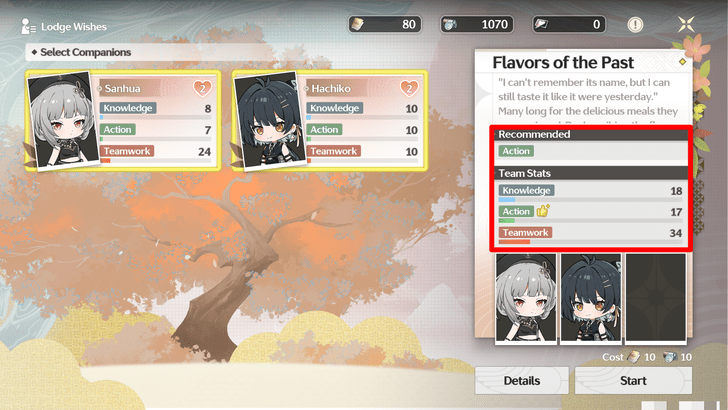Deselect the Hachiko companion card
This screenshot has height=410, width=728.
(x=329, y=121)
